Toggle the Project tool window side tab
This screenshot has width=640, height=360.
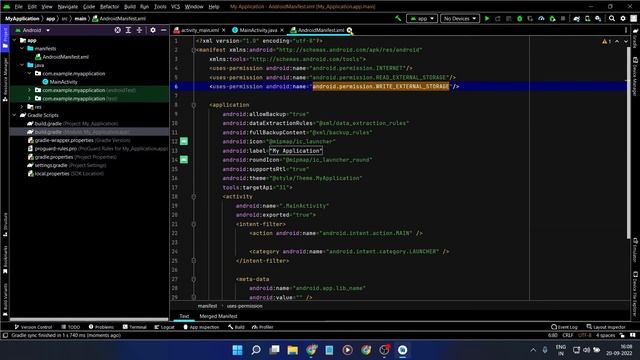pos(5,38)
